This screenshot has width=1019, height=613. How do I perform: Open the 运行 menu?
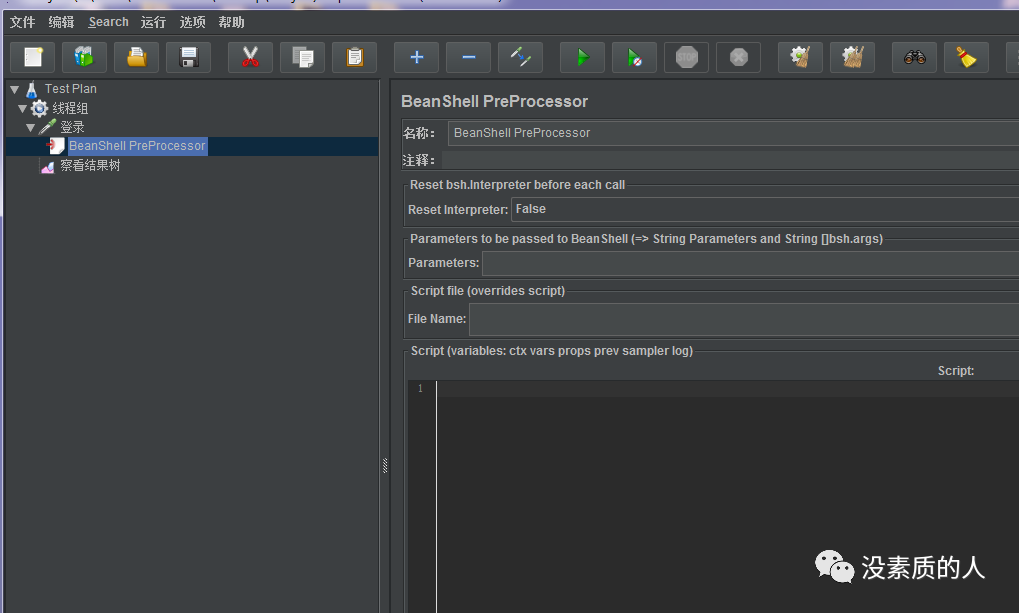153,22
